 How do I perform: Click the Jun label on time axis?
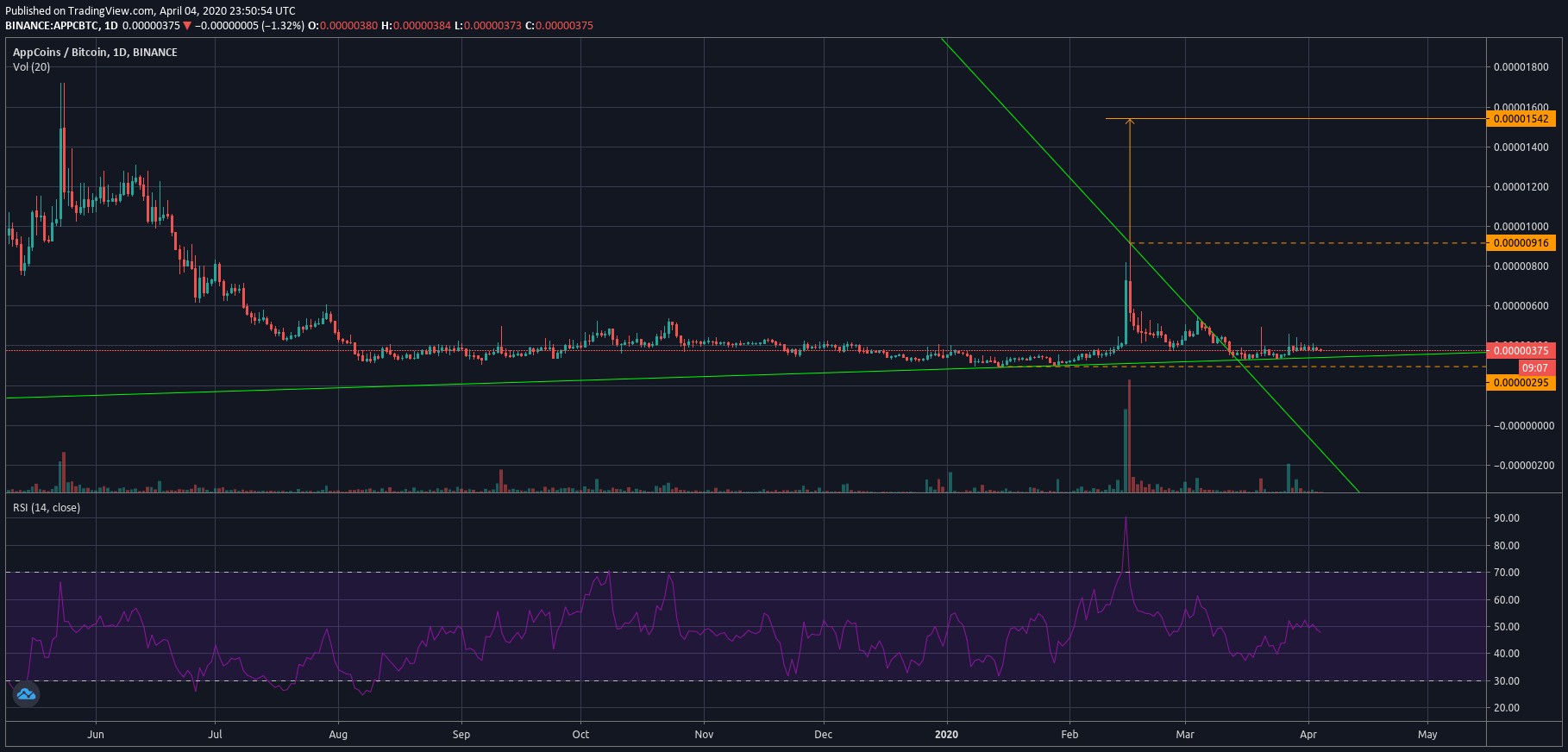(96, 735)
